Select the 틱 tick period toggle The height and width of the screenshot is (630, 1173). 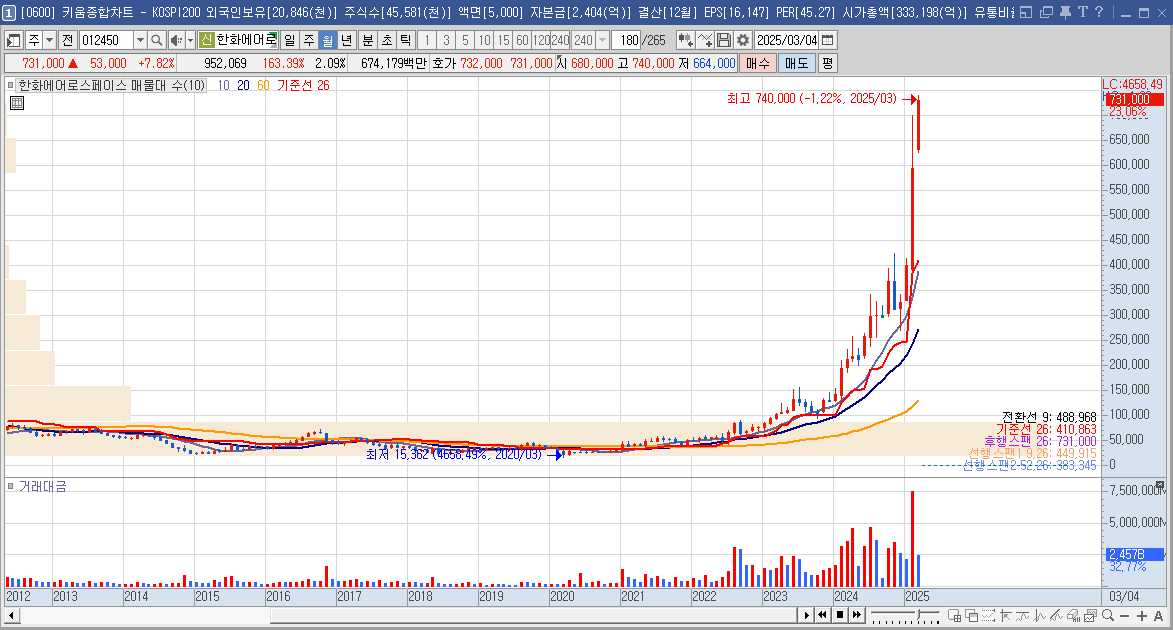tap(405, 40)
